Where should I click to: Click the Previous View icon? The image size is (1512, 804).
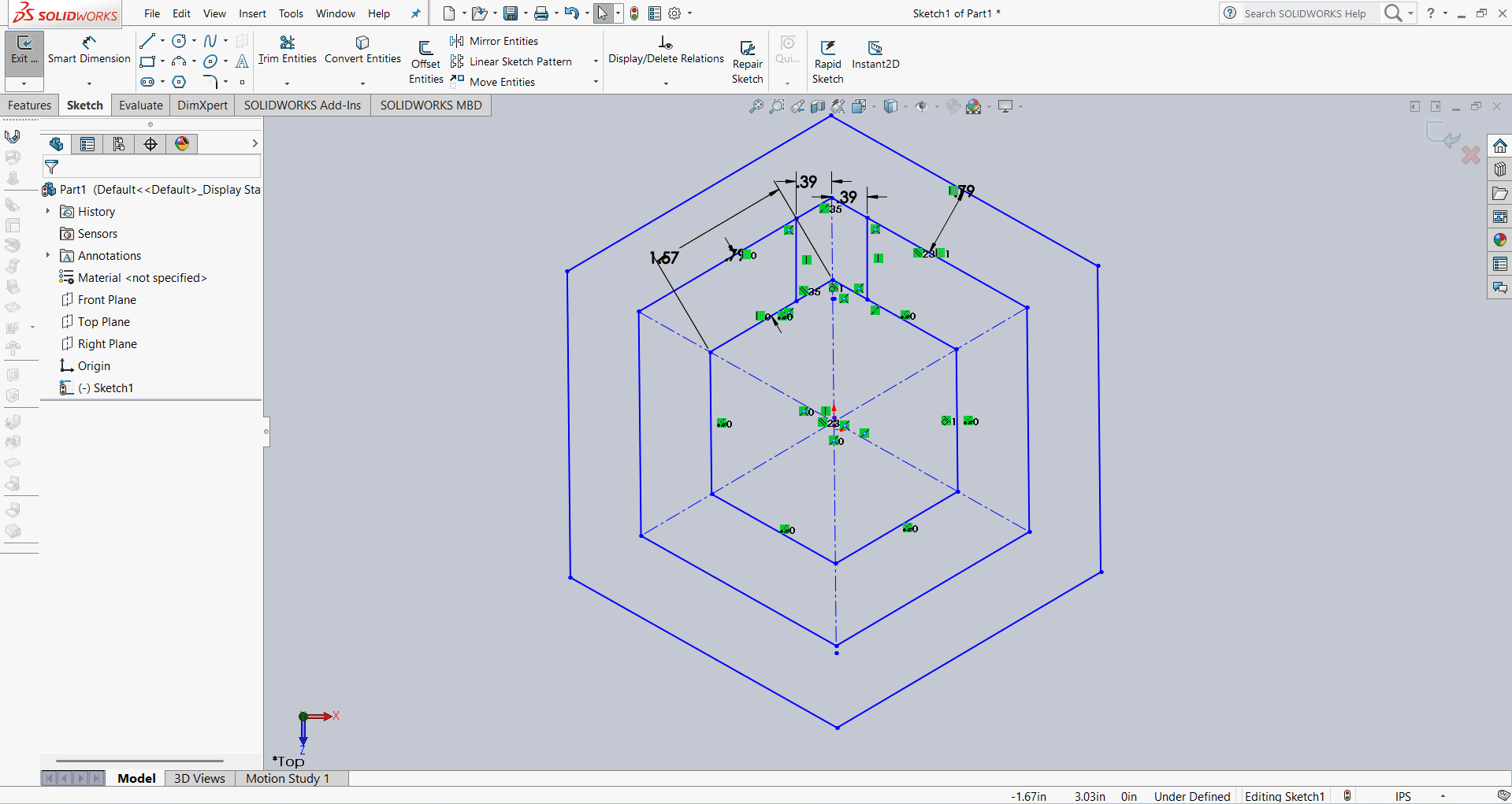click(x=797, y=106)
